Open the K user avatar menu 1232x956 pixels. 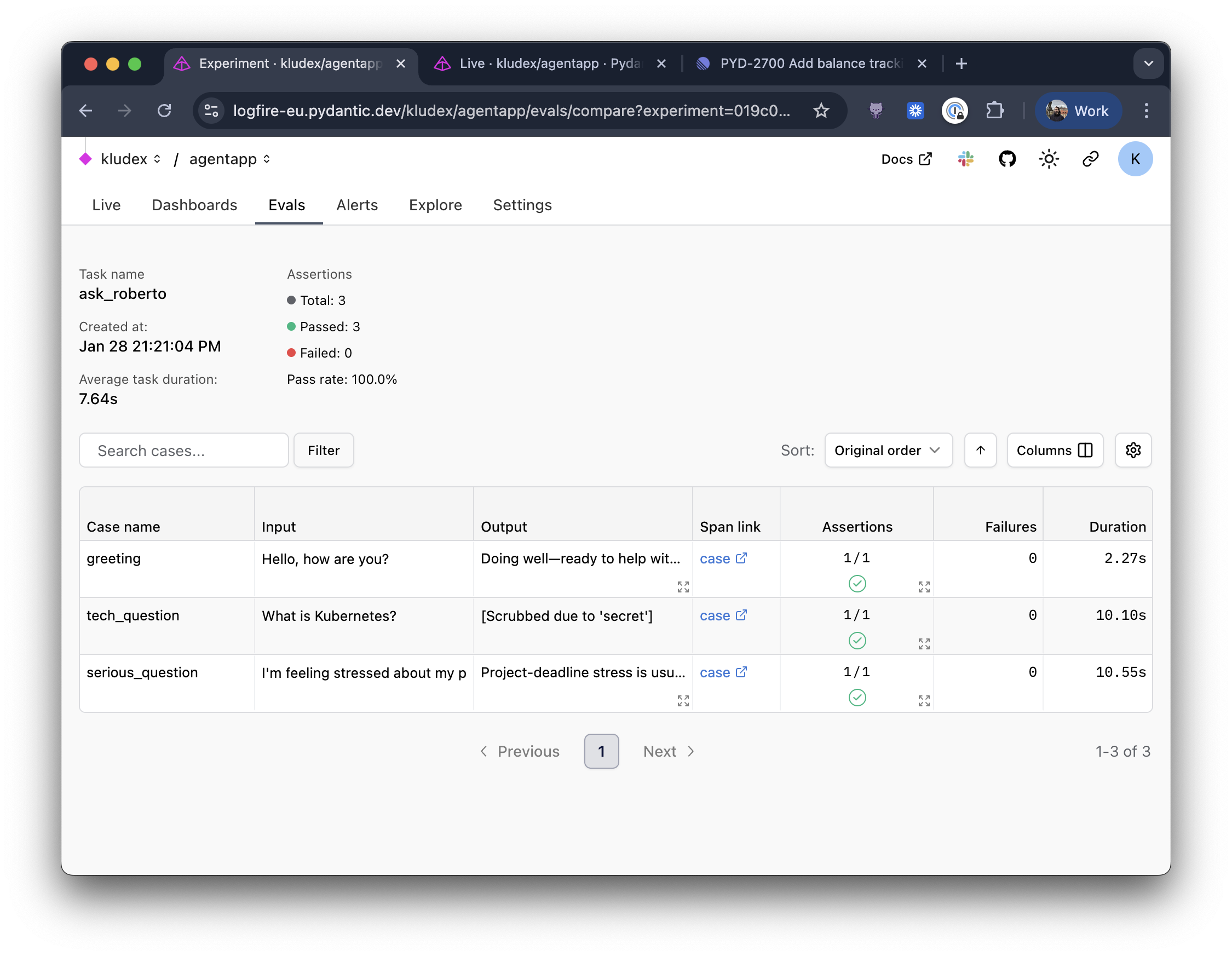1135,159
